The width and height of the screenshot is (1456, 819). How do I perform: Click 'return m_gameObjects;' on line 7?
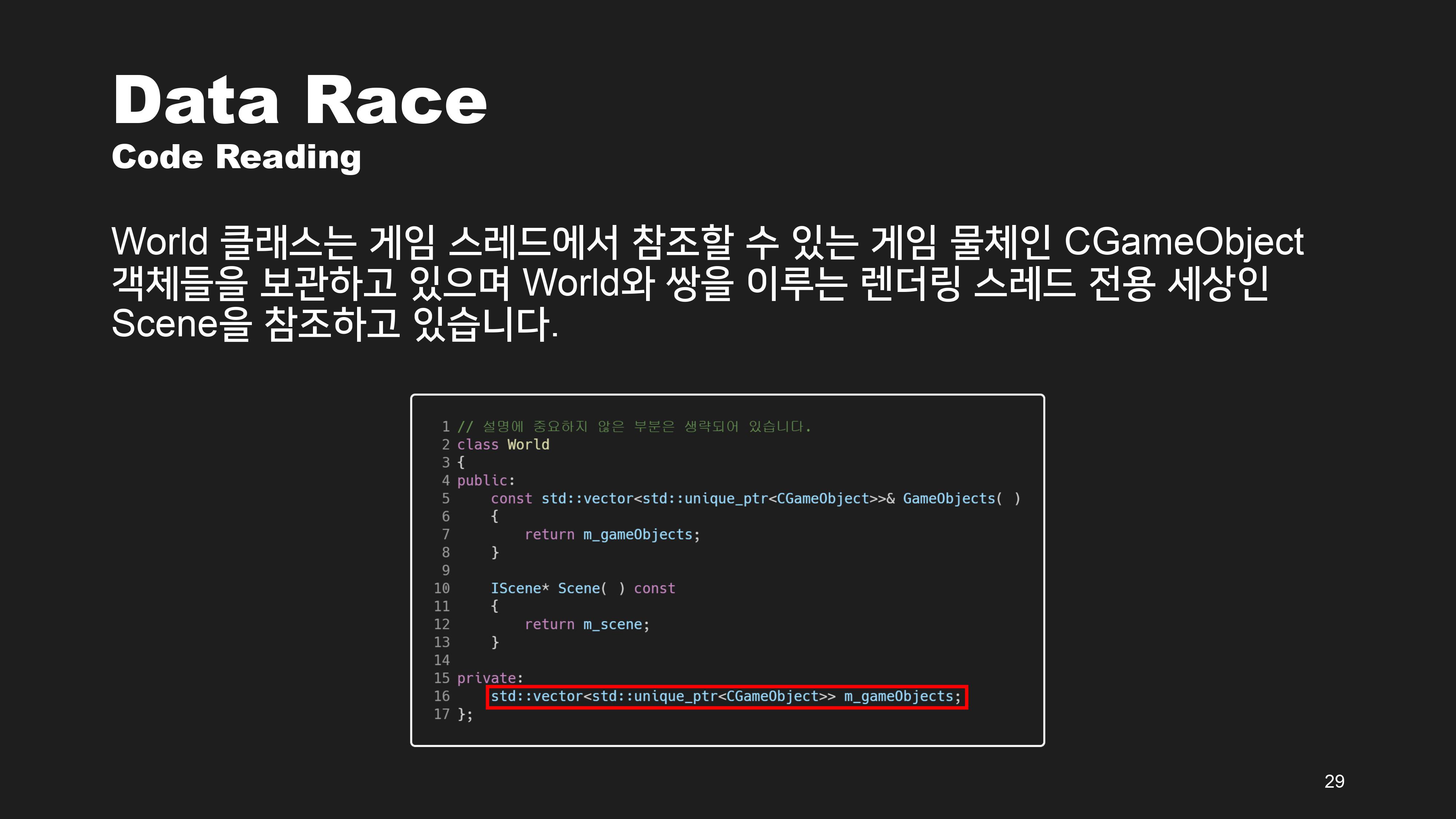click(x=612, y=535)
